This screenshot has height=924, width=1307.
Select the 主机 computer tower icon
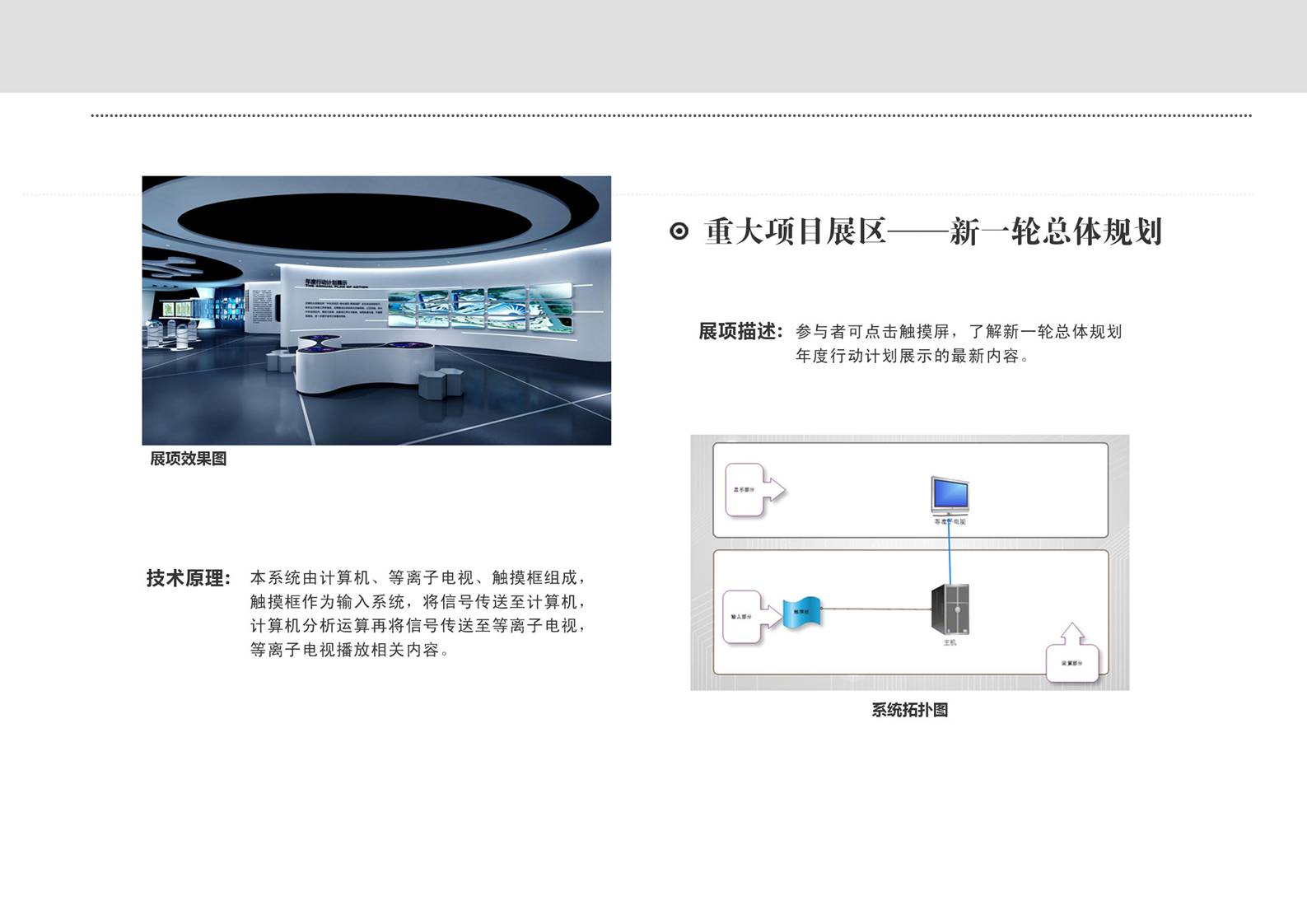point(950,609)
